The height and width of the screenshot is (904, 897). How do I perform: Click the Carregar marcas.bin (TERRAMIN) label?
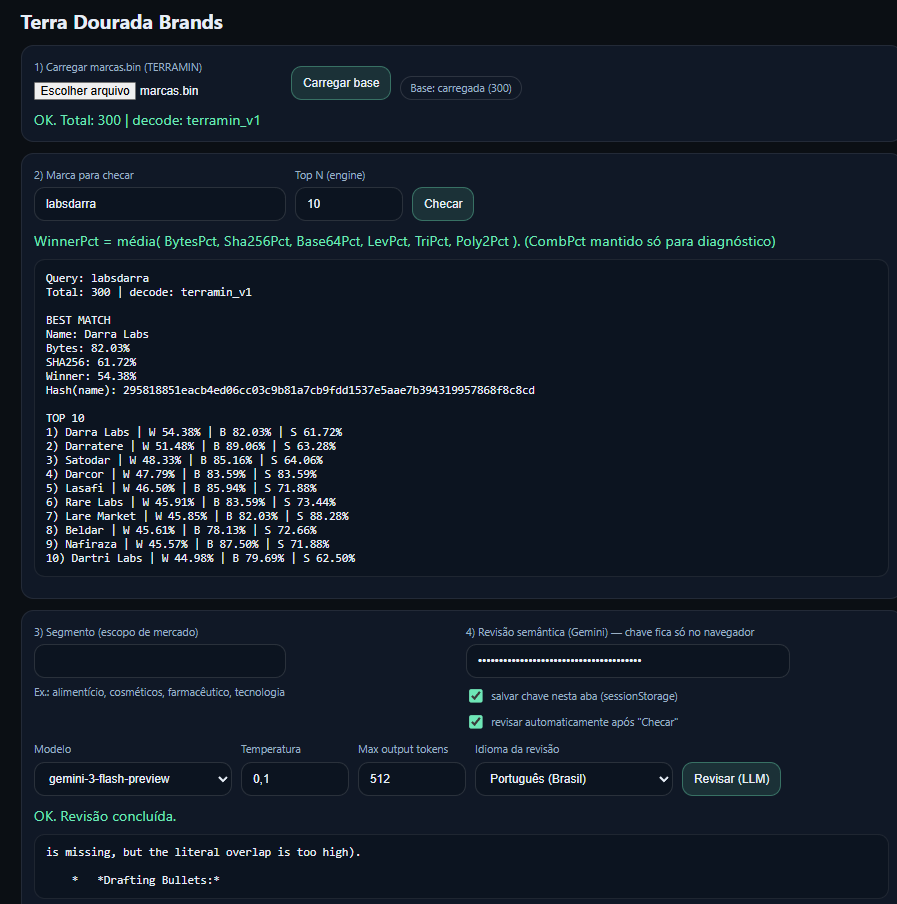click(x=118, y=67)
